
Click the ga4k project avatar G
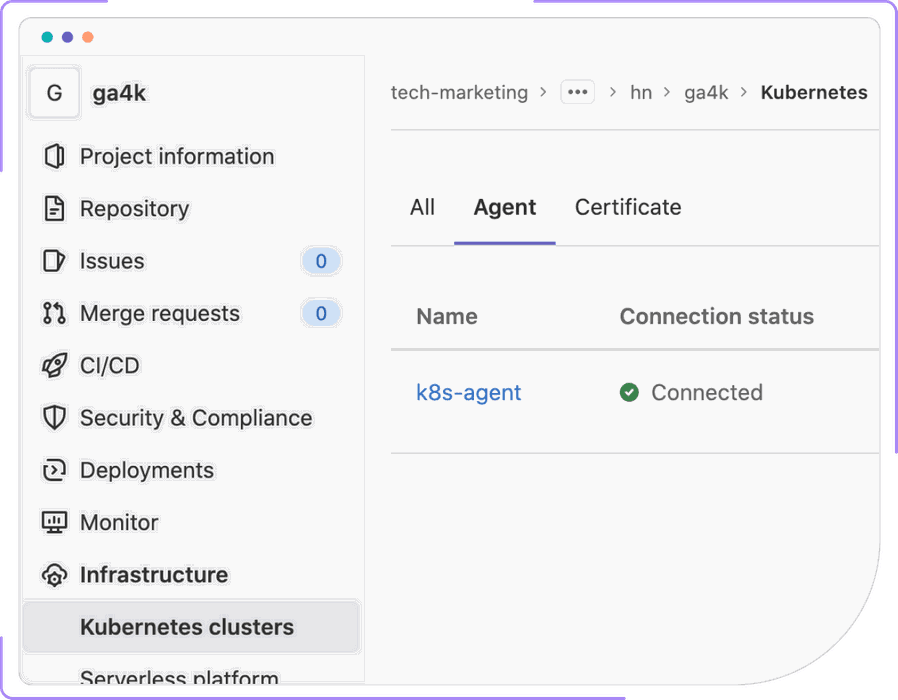click(x=54, y=93)
